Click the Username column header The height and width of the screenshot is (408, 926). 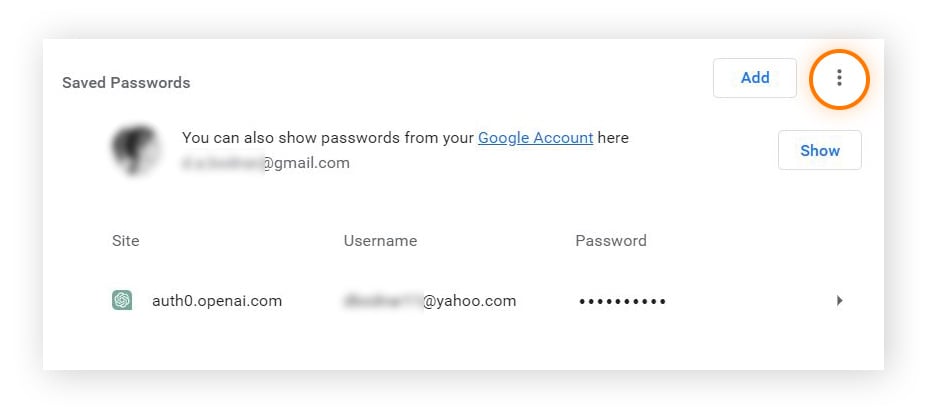tap(380, 241)
